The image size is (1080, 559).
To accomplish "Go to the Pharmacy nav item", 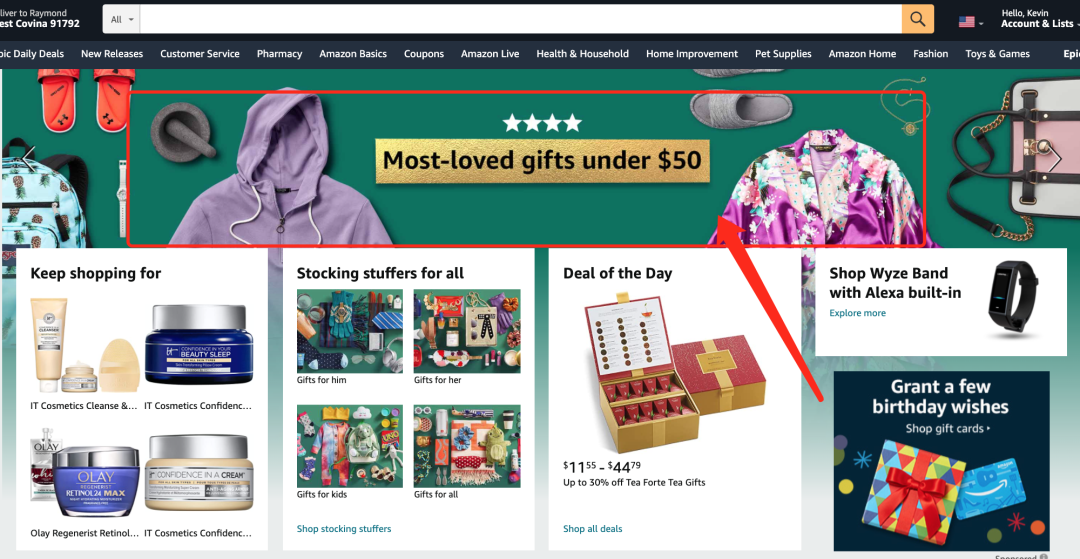I will (x=280, y=54).
